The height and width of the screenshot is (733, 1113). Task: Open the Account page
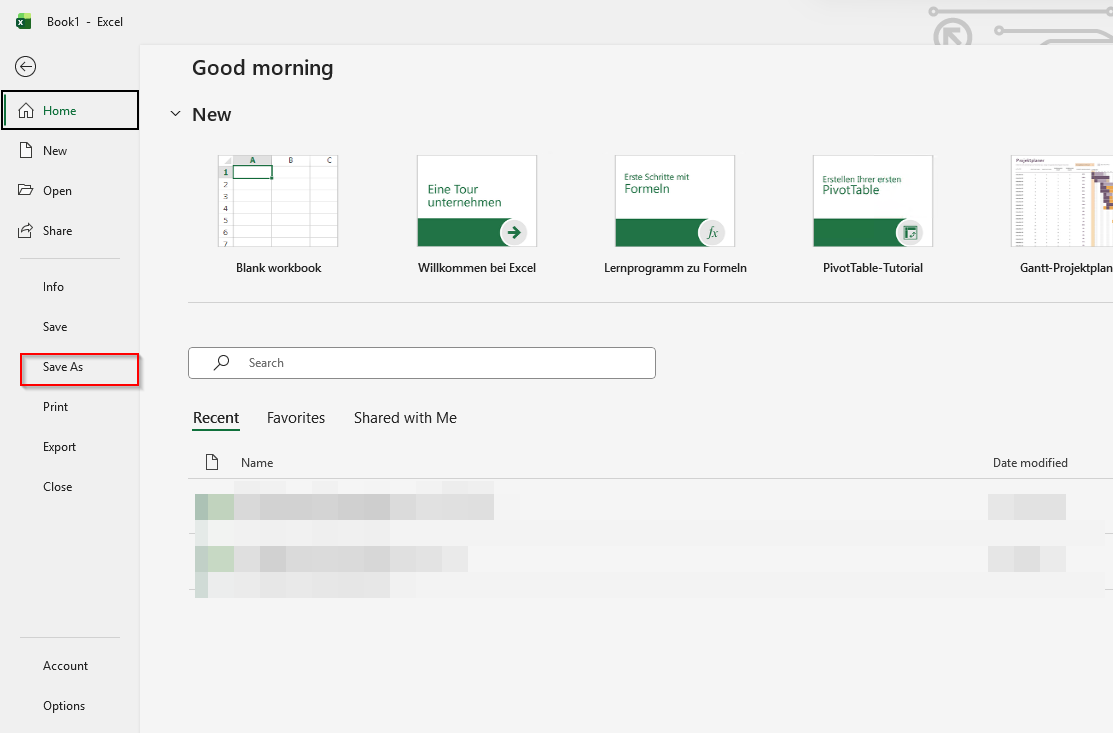pyautogui.click(x=65, y=666)
